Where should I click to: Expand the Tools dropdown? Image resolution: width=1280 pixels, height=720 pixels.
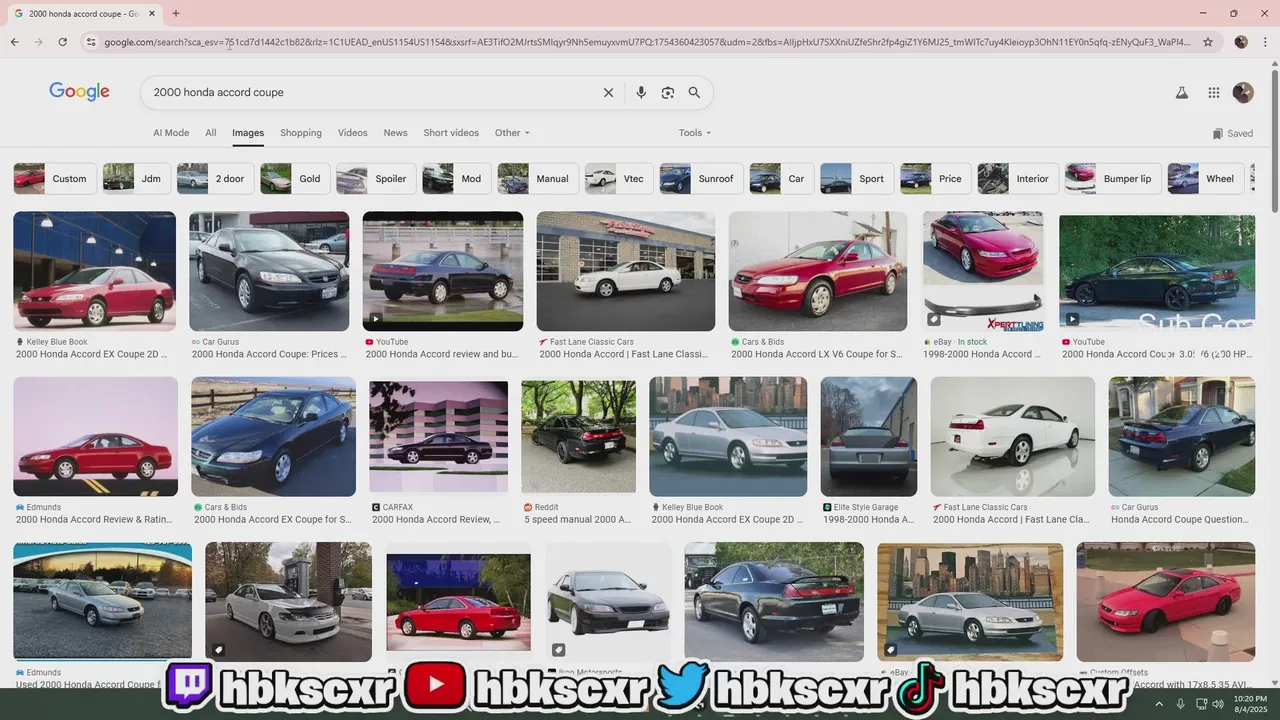695,133
